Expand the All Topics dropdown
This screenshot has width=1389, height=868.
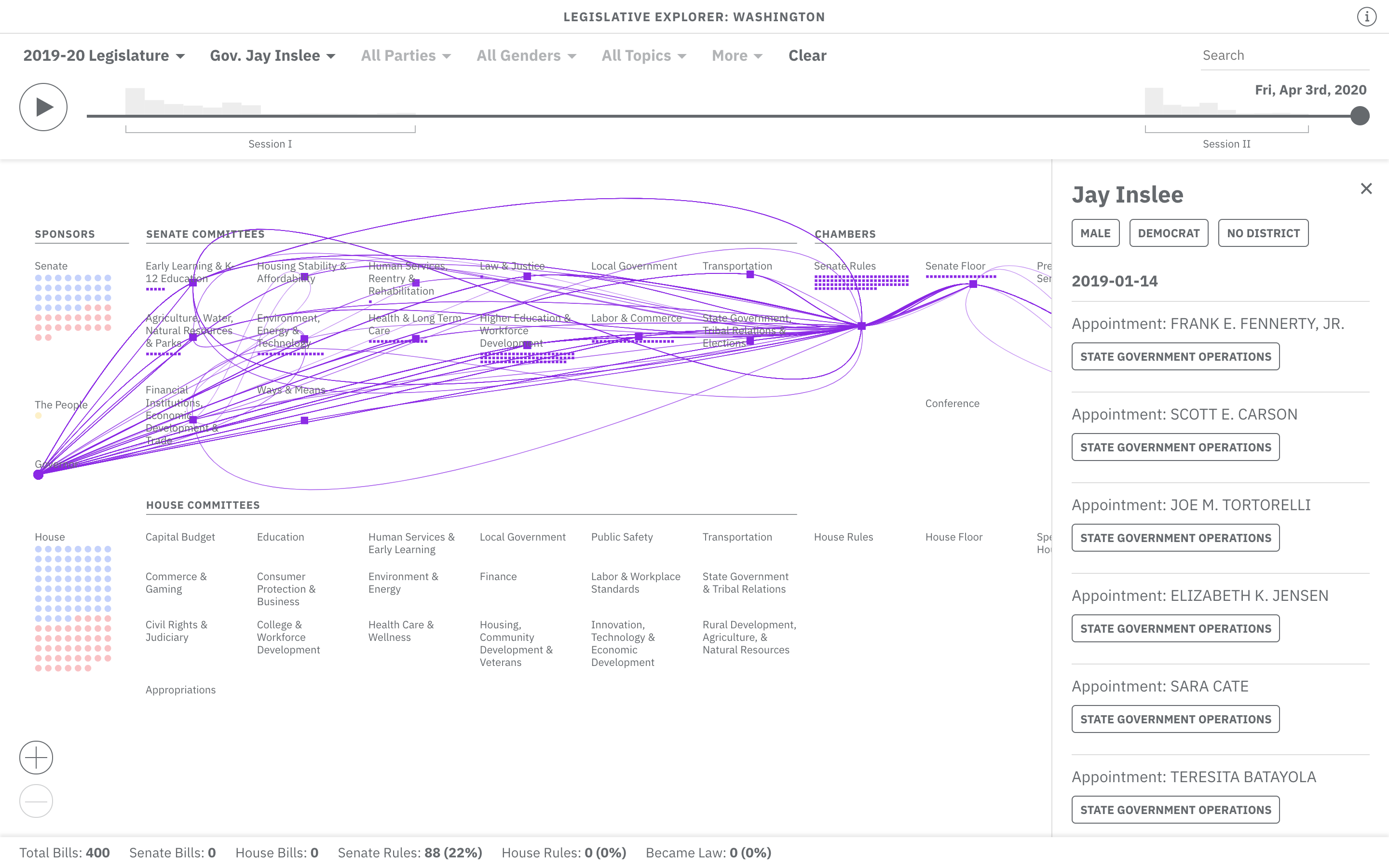(x=643, y=55)
